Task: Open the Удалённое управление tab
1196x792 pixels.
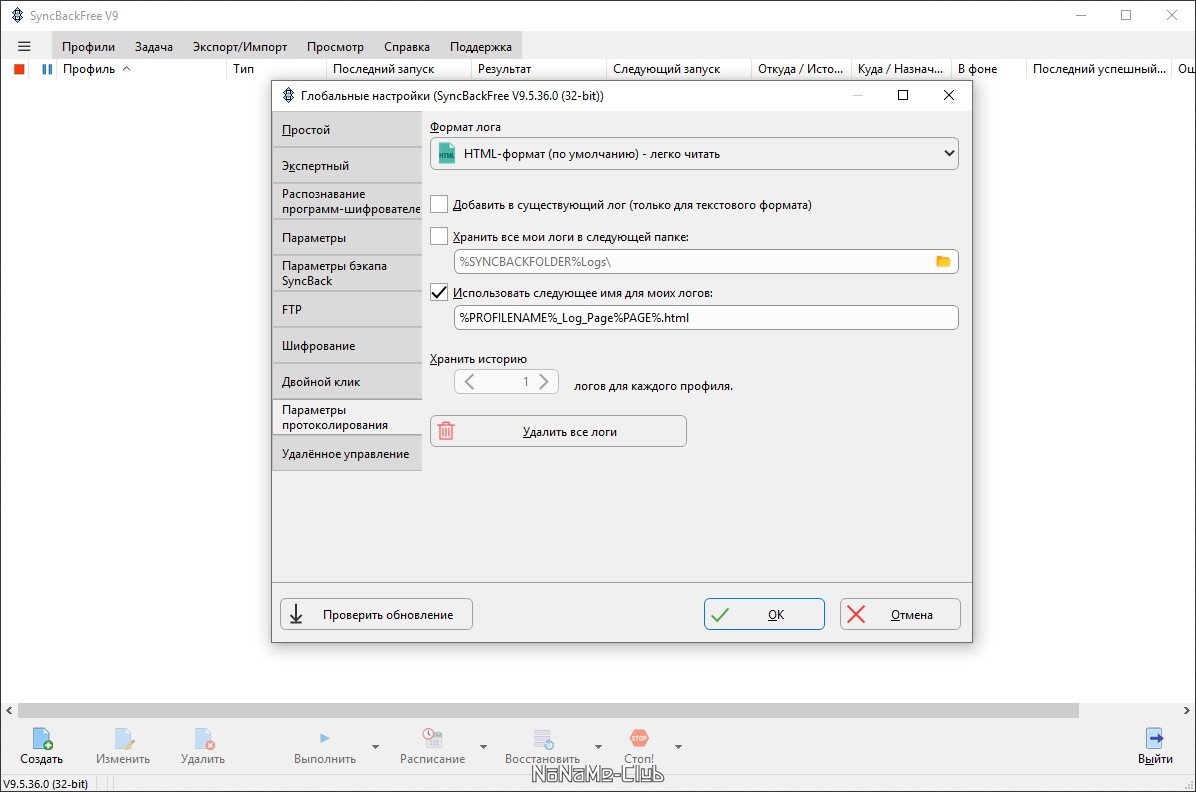Action: (347, 454)
